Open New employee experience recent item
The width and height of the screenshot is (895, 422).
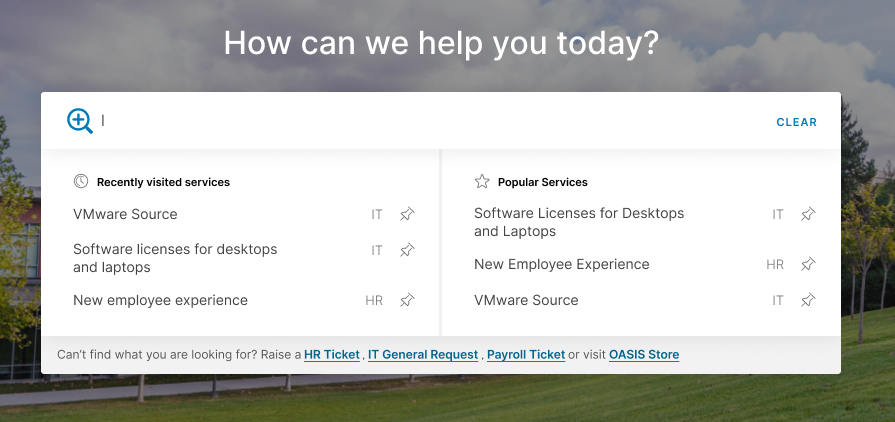160,300
